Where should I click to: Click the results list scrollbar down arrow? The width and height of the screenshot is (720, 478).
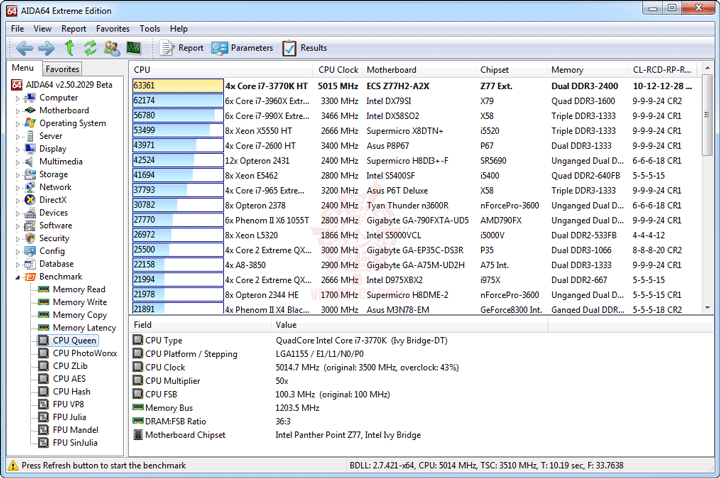(x=707, y=308)
